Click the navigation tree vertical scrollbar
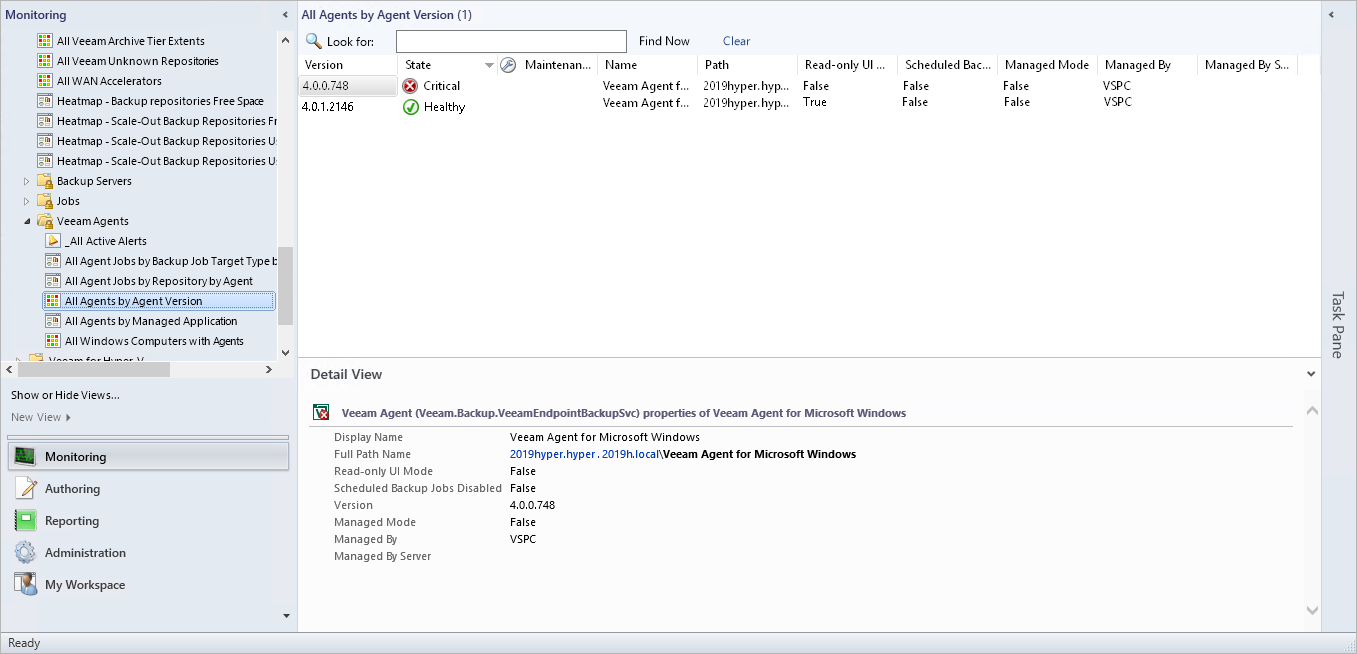 tap(285, 286)
